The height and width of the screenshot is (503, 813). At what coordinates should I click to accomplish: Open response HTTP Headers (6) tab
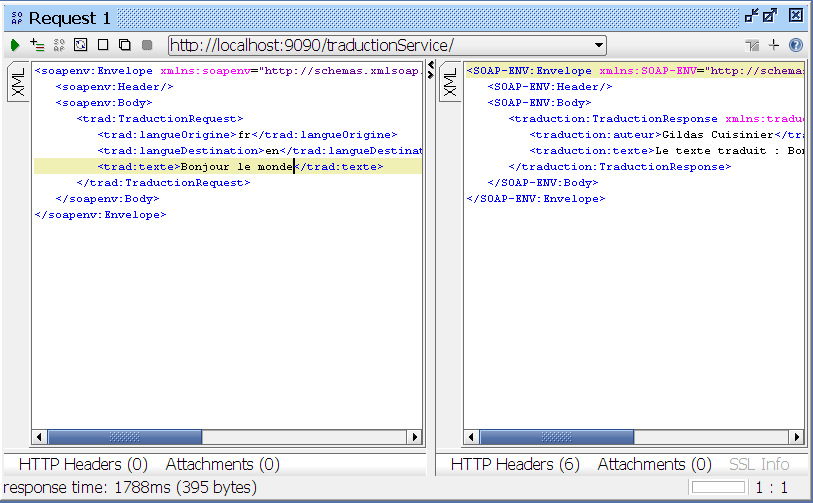[515, 464]
